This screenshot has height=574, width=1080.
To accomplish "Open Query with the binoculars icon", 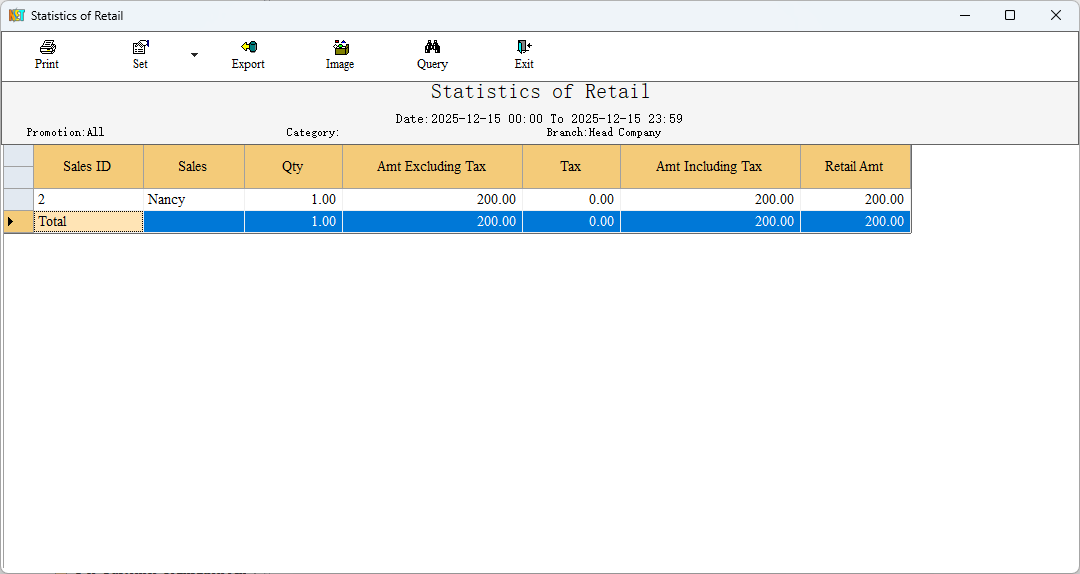I will tap(432, 47).
